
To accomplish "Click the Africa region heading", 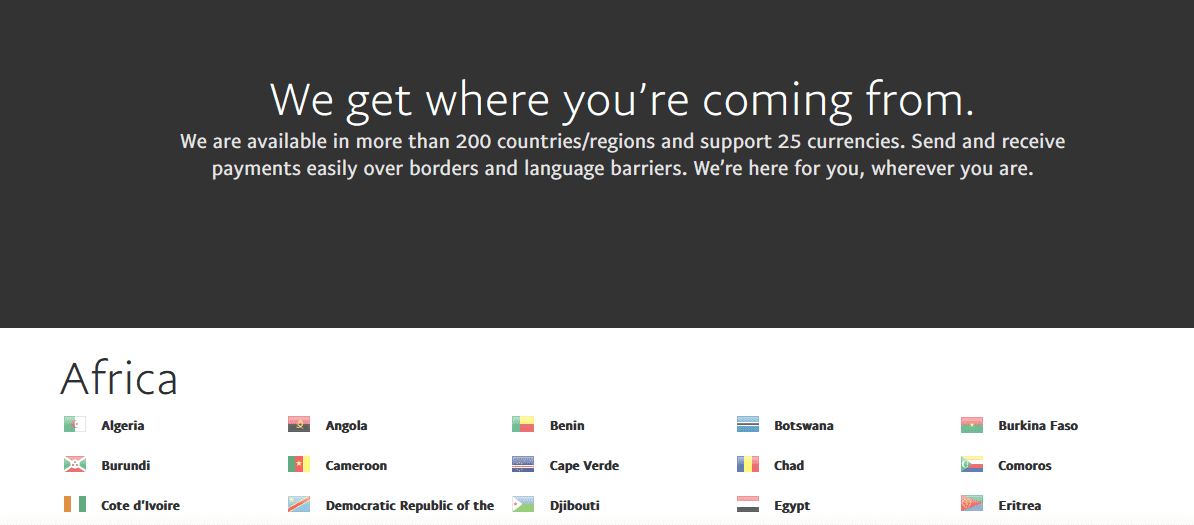I will point(119,379).
